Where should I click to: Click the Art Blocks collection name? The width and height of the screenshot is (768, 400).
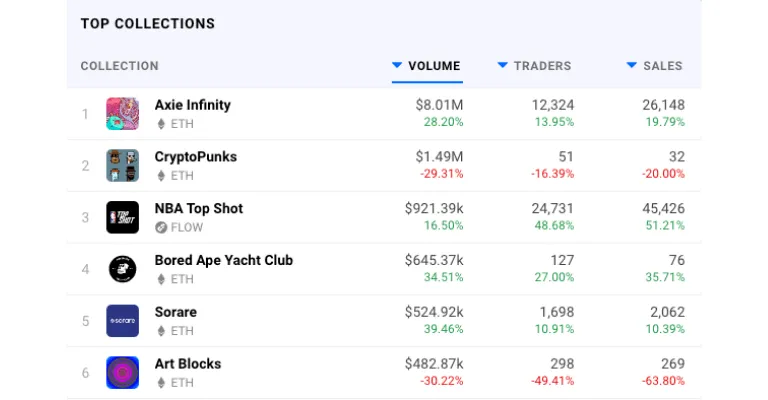(188, 364)
